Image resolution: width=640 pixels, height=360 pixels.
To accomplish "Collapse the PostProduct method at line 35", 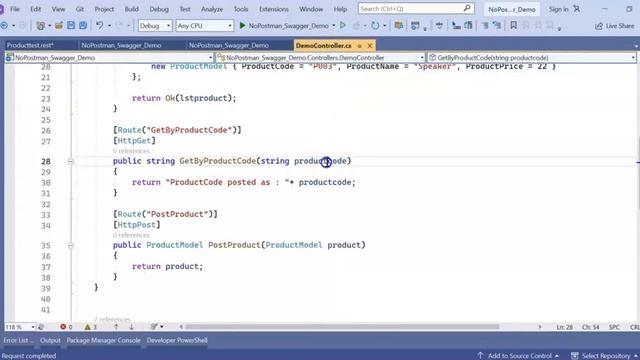I will click(x=71, y=245).
